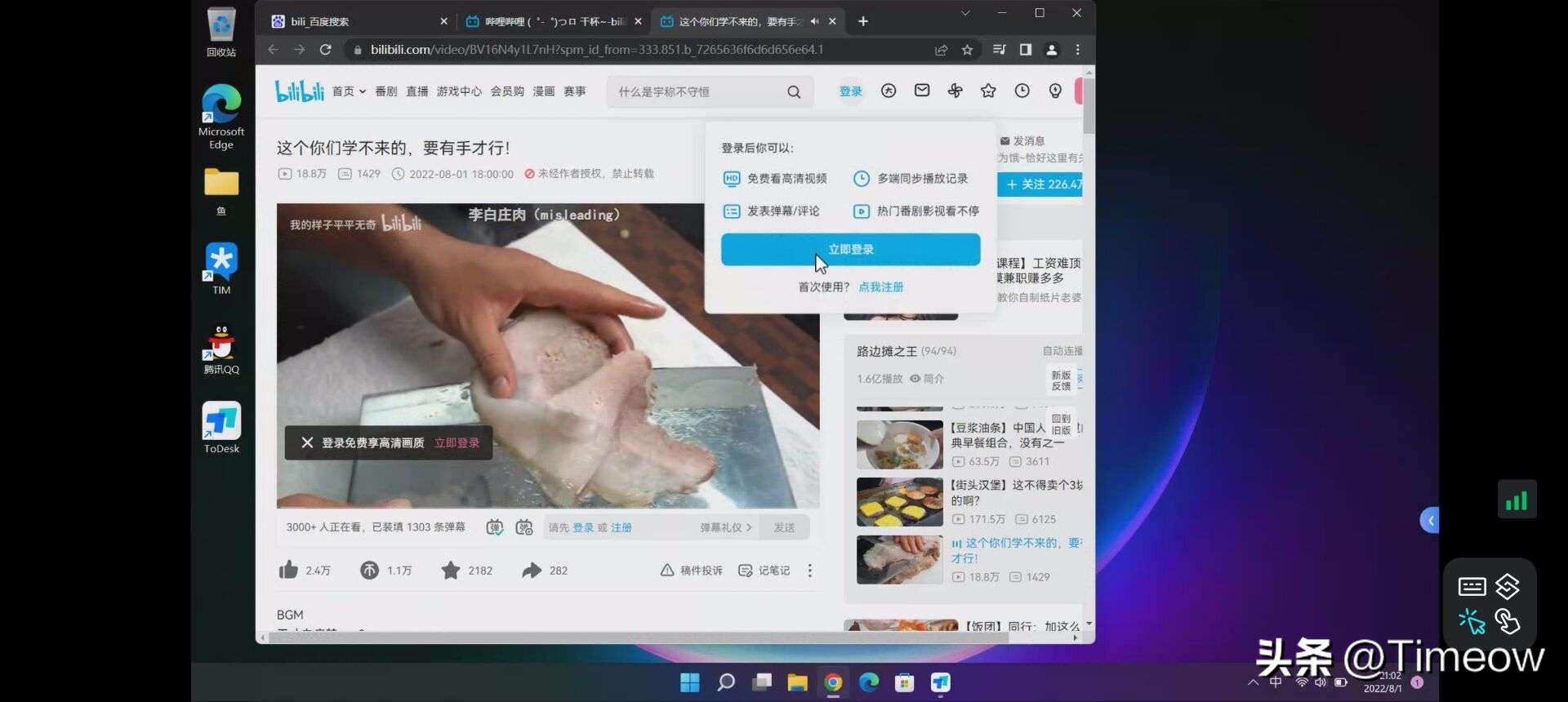This screenshot has width=1568, height=702.
Task: Open the 饭团 video title
Action: coord(1022,626)
